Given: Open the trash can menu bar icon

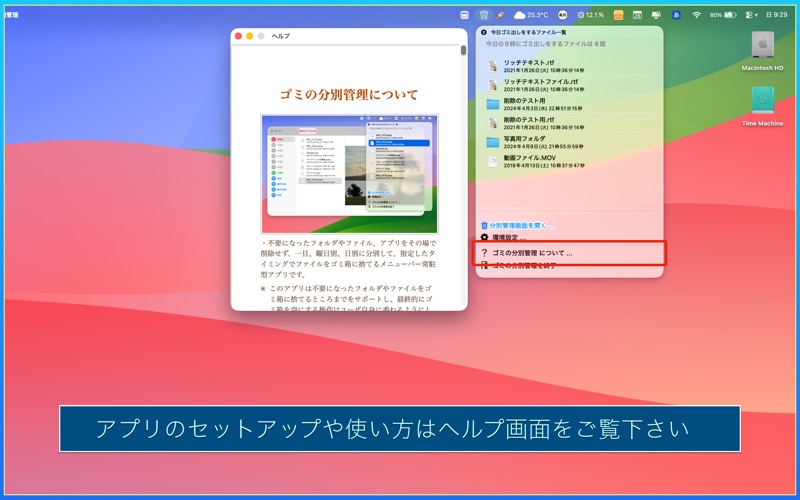Looking at the screenshot, I should [484, 15].
